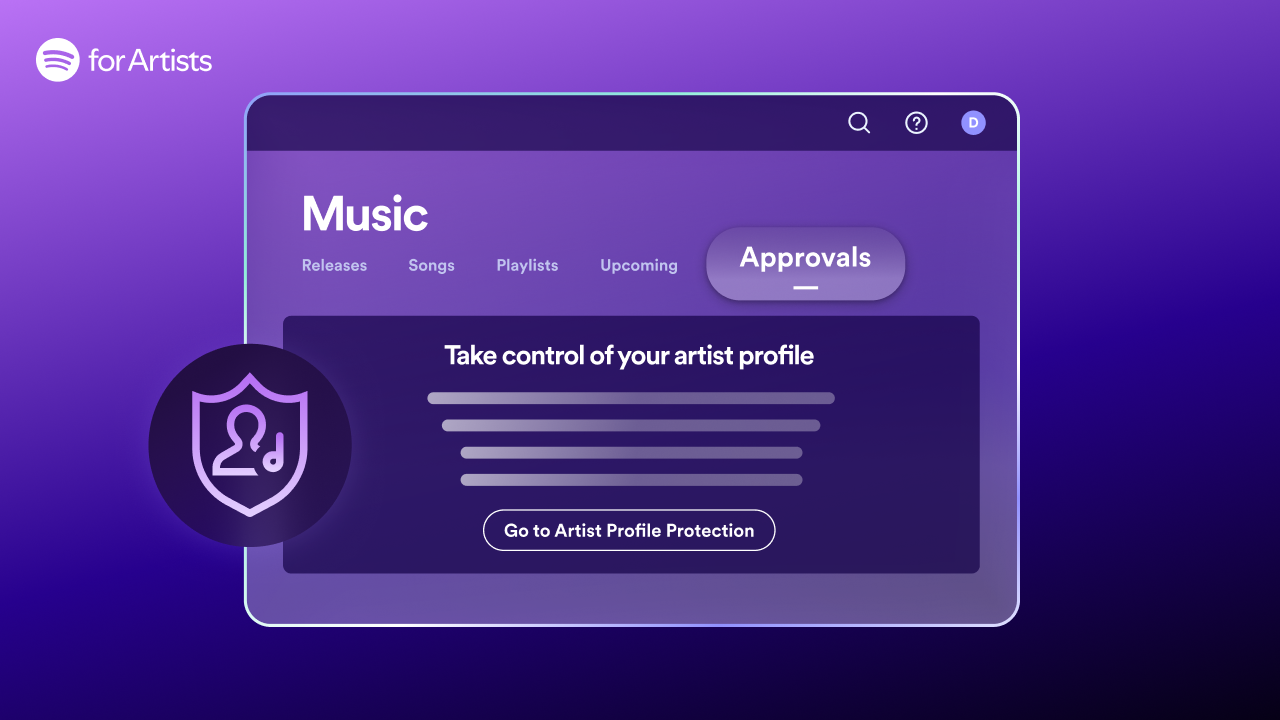The height and width of the screenshot is (720, 1280).
Task: Open the profile avatar marked D
Action: (973, 122)
